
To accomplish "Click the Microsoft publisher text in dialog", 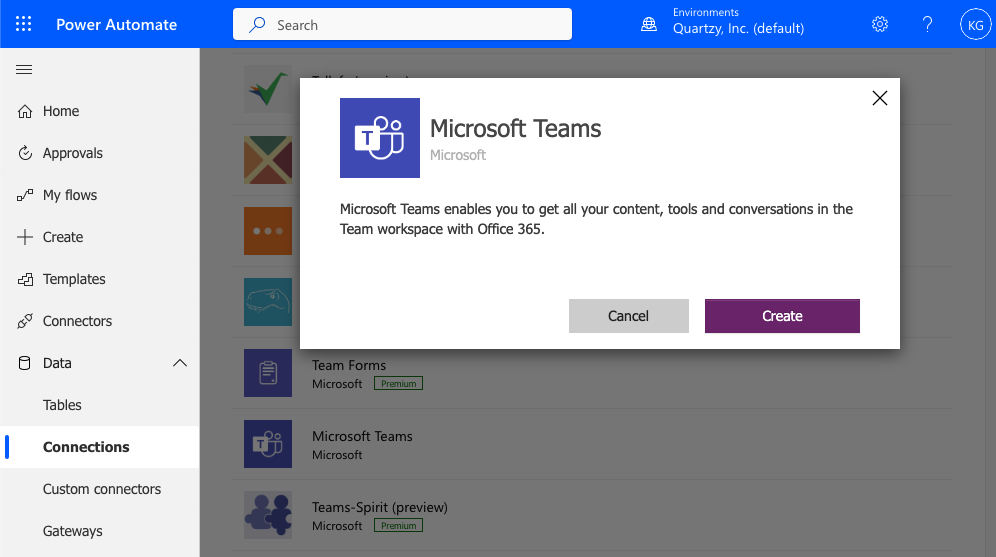I will coord(457,155).
